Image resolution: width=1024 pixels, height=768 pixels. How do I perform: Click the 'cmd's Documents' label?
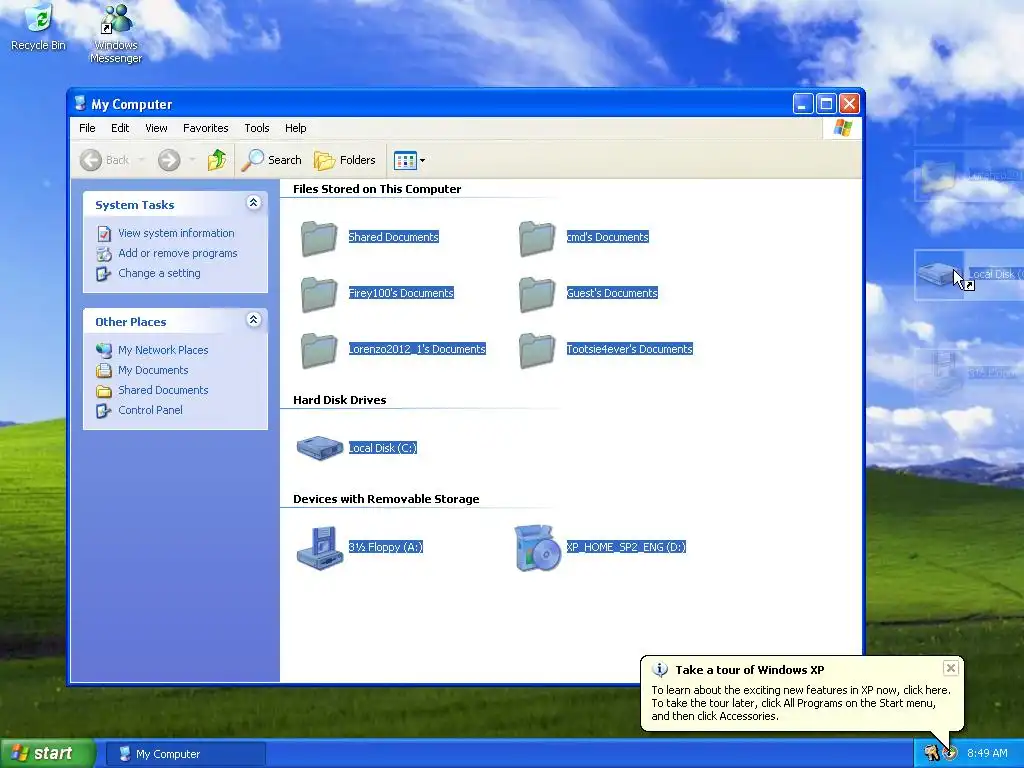point(607,237)
